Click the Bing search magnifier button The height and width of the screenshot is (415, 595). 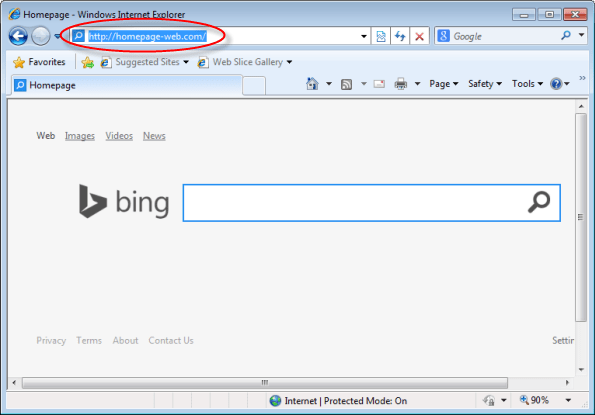click(539, 202)
